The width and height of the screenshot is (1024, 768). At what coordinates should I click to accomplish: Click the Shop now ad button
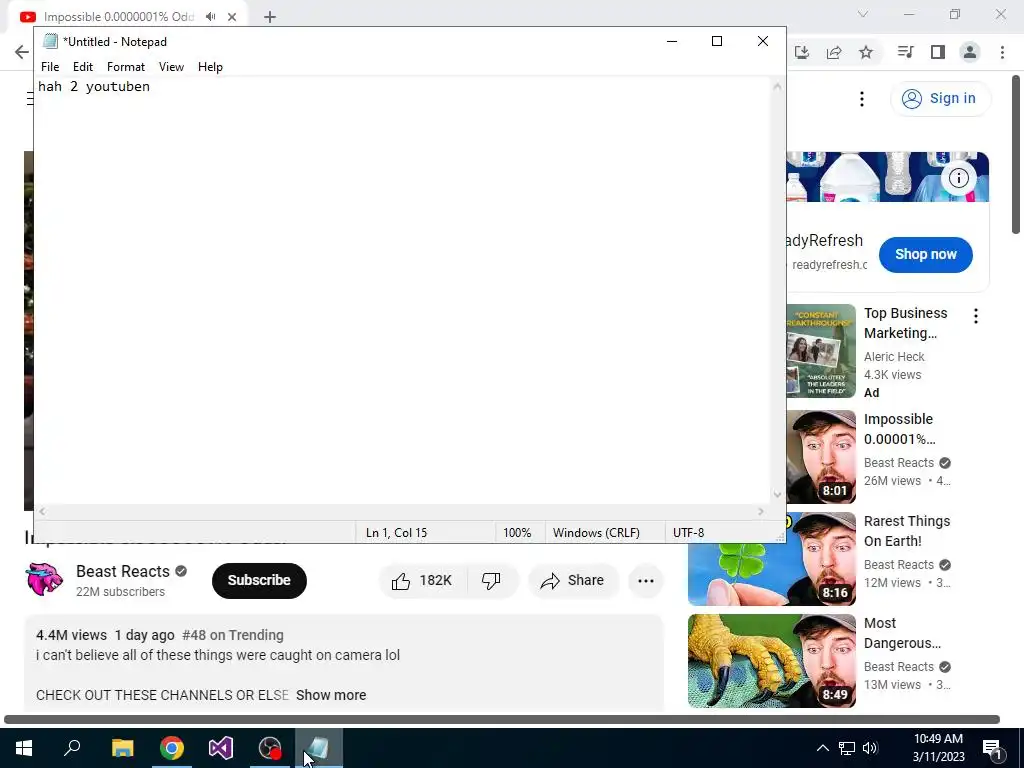925,255
